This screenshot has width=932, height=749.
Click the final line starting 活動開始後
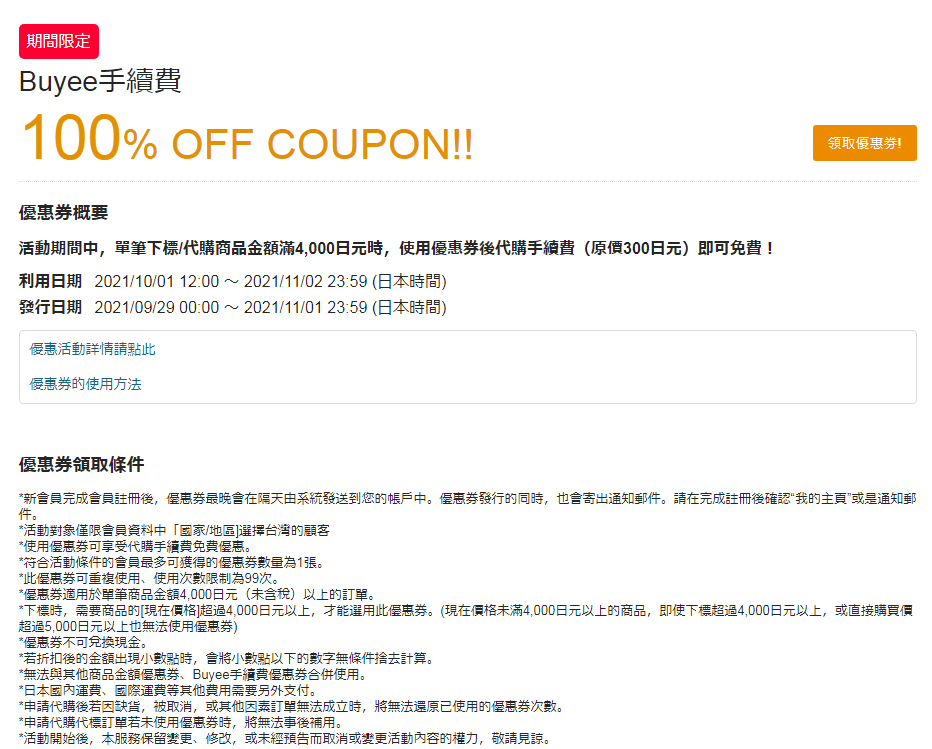pos(286,739)
